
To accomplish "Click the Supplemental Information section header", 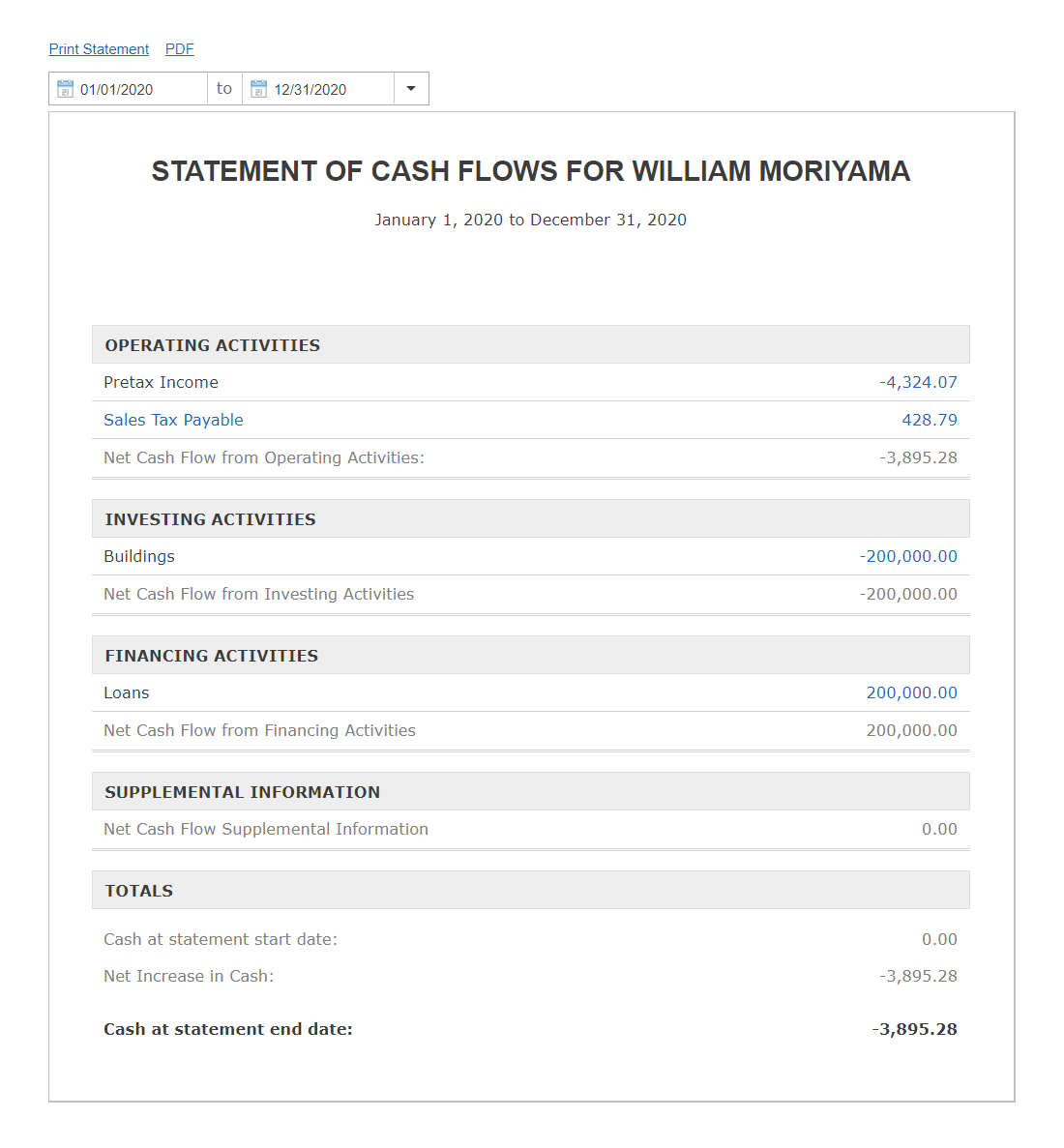I will (530, 791).
